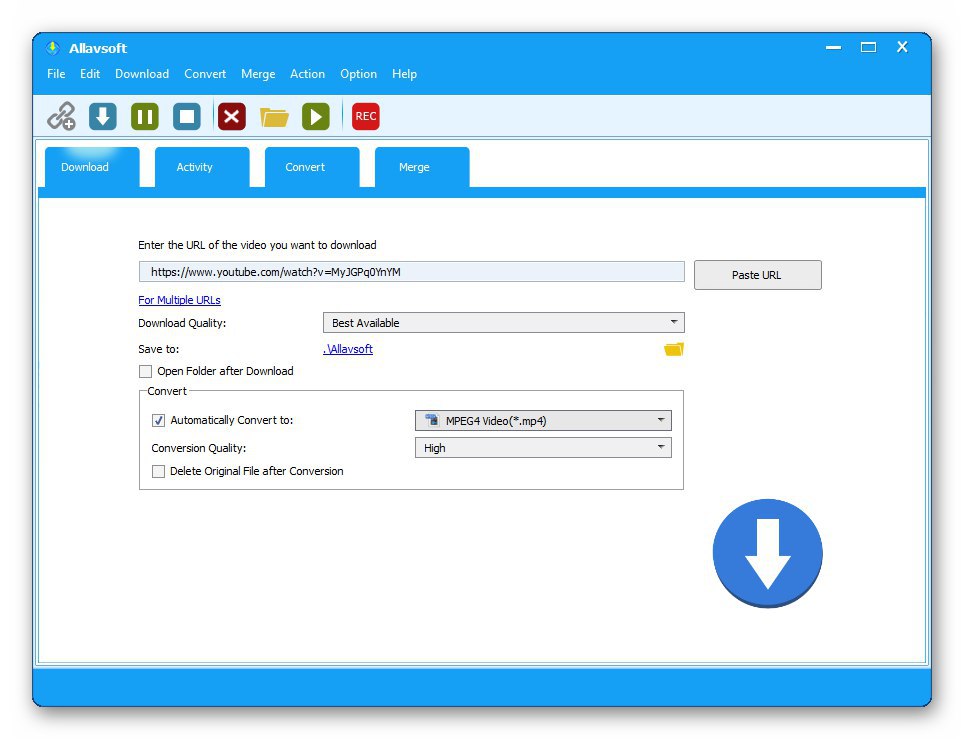Expand the MPEG4 Video format dropdown
Image resolution: width=964 pixels, height=739 pixels.
tap(543, 421)
